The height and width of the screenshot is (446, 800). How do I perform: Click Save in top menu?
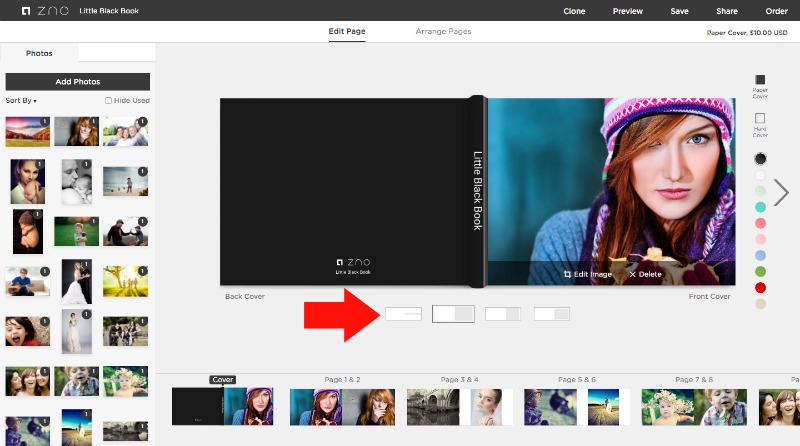coord(679,11)
